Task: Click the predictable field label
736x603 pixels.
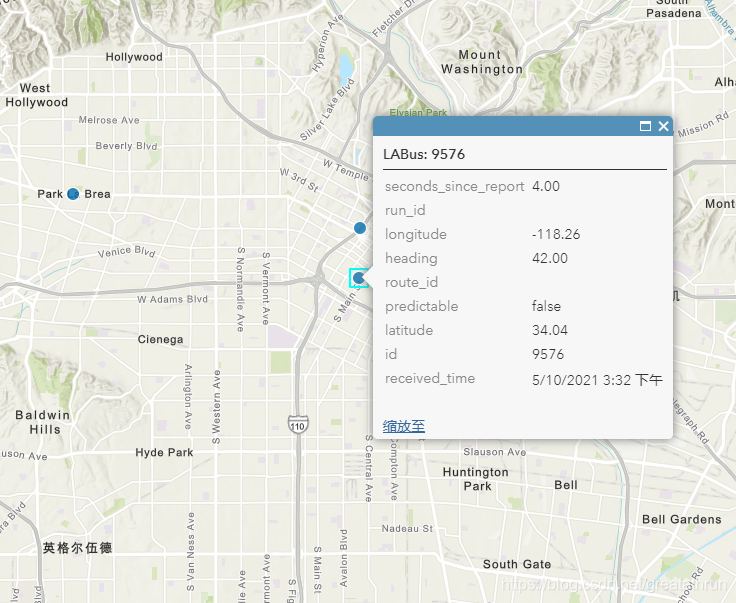Action: pos(421,307)
